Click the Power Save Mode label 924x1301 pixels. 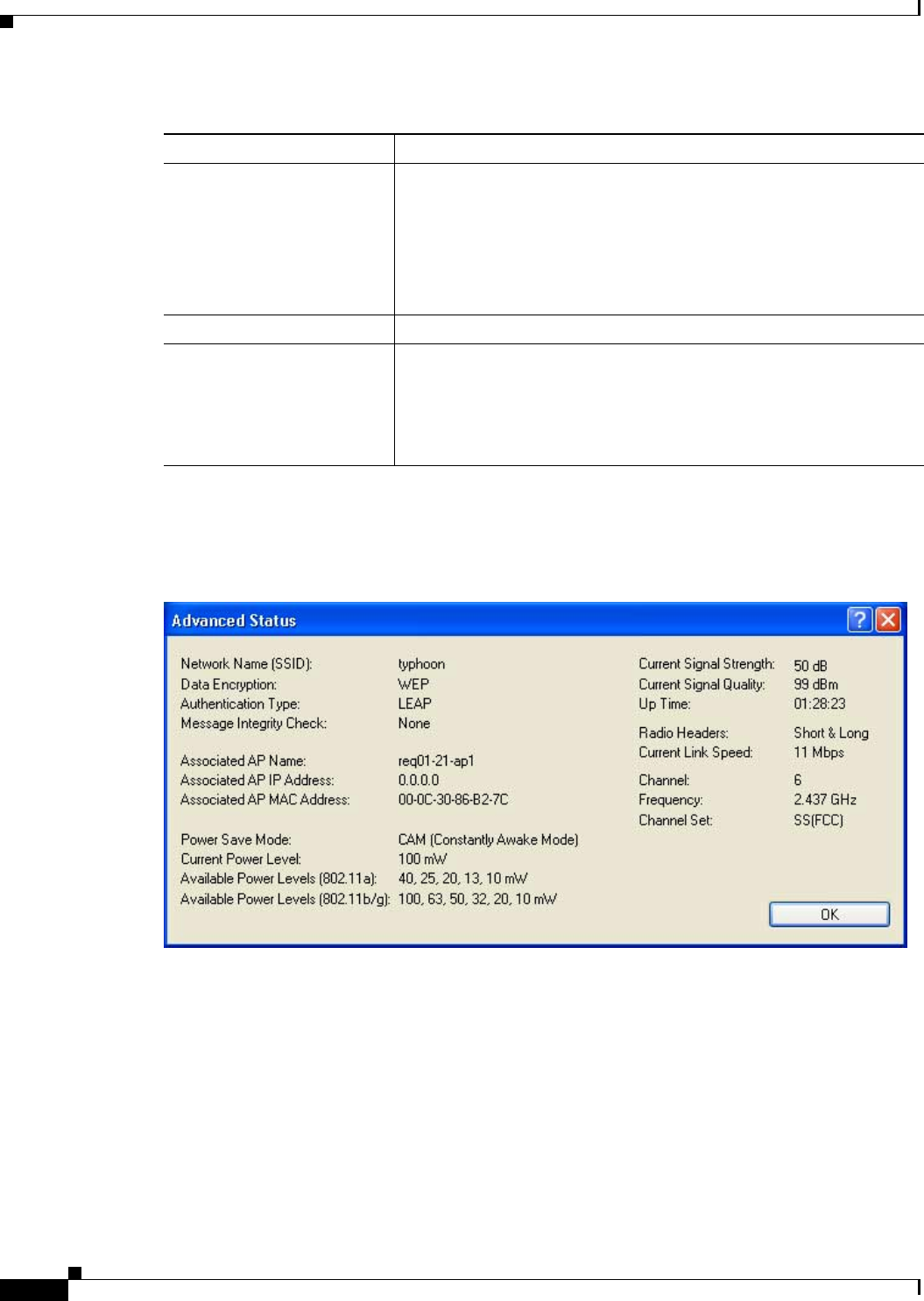point(236,839)
